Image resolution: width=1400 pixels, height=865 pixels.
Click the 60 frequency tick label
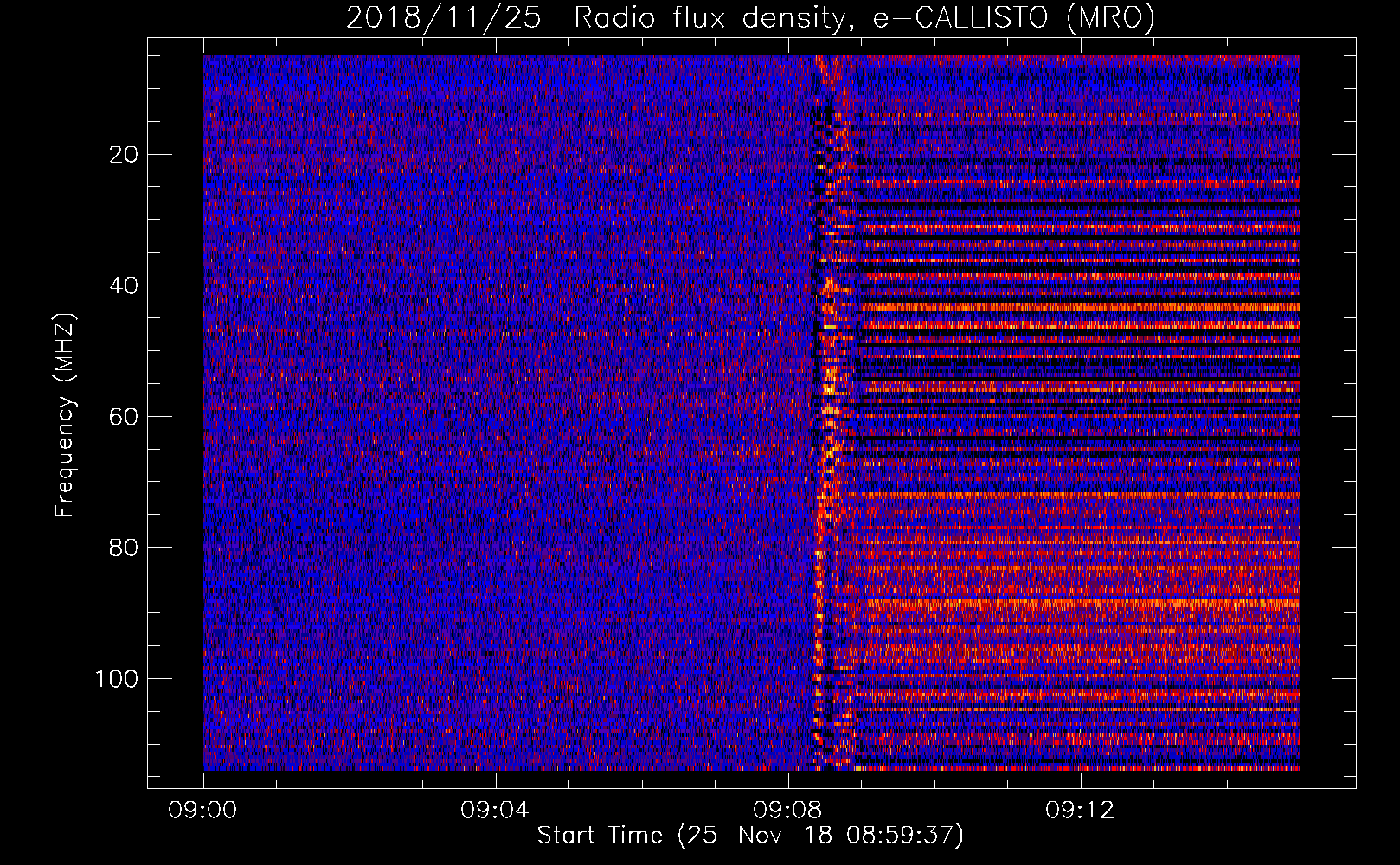click(125, 417)
